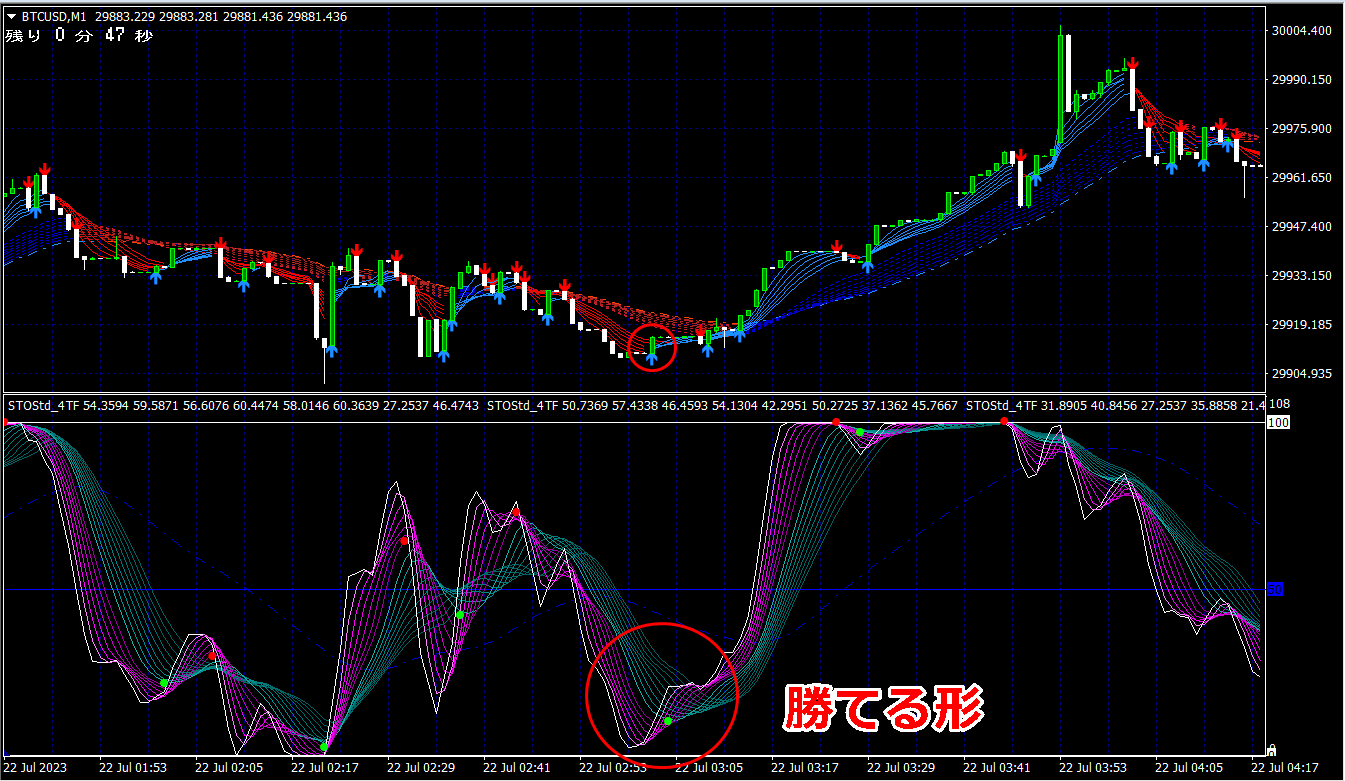Click the 29933.150 price scale label
This screenshot has width=1345, height=781.
[x=1302, y=276]
